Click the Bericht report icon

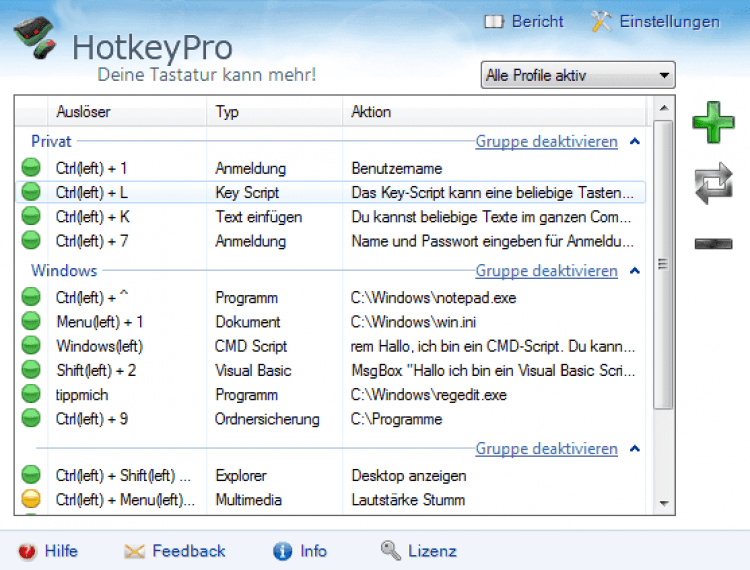494,22
